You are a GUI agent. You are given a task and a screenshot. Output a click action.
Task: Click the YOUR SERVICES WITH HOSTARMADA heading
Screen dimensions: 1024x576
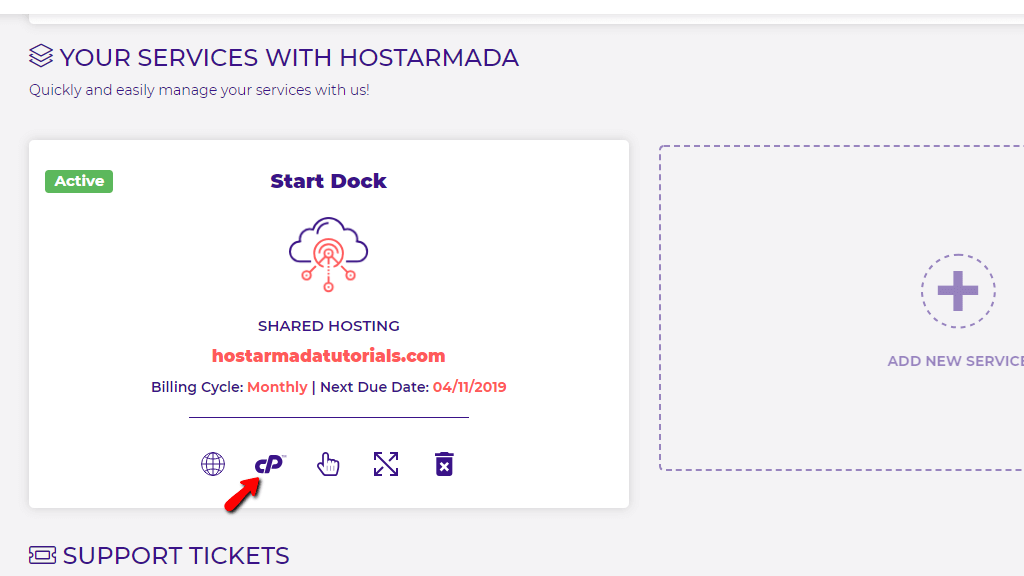tap(289, 57)
